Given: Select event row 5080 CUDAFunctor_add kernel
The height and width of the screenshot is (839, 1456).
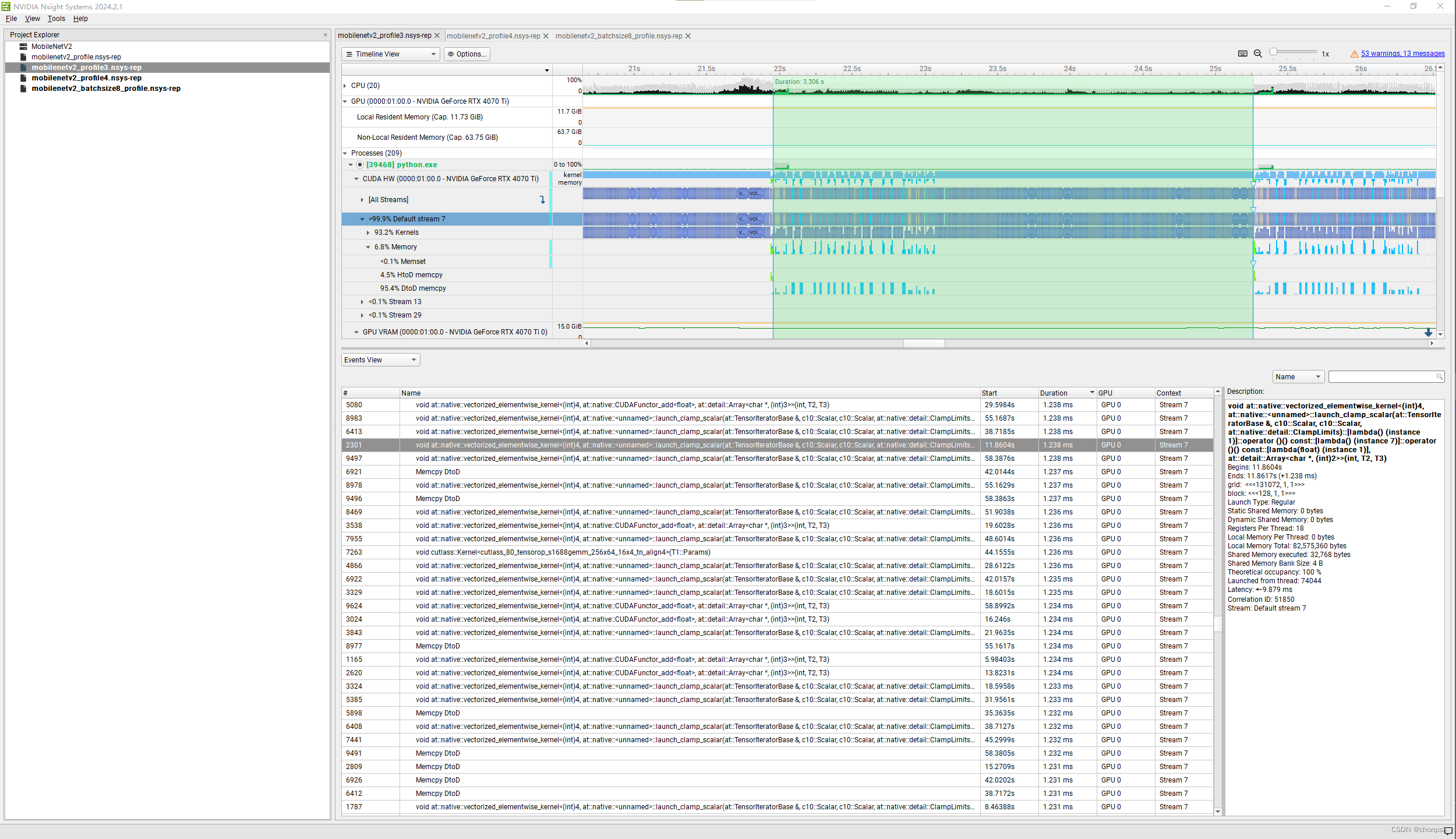Looking at the screenshot, I should (777, 405).
